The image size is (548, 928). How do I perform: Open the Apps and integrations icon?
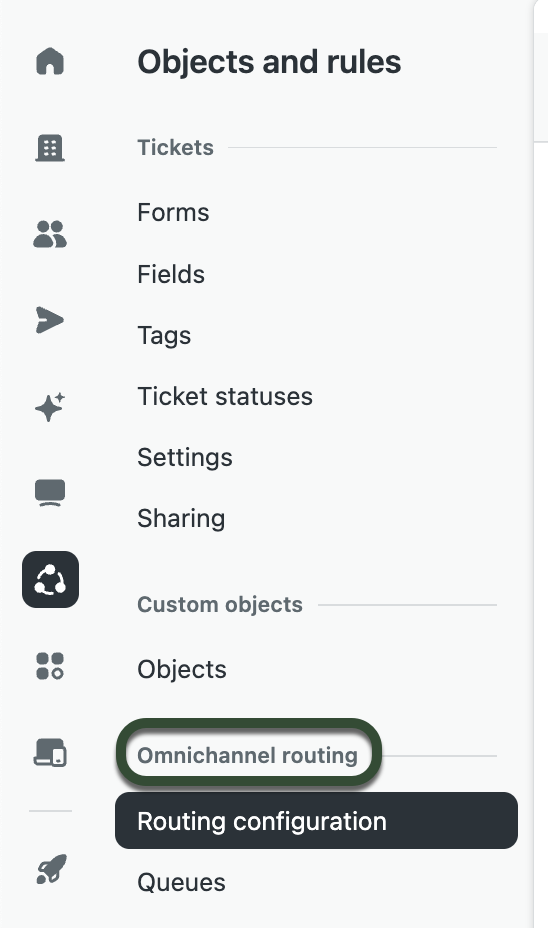(50, 666)
